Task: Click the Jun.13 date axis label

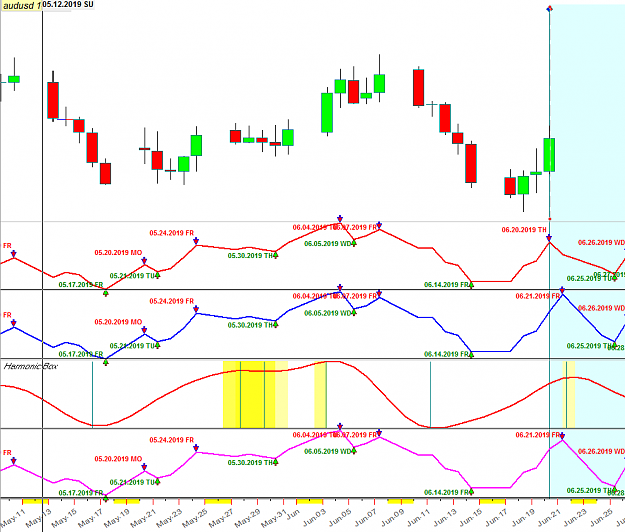Action: pyautogui.click(x=445, y=517)
